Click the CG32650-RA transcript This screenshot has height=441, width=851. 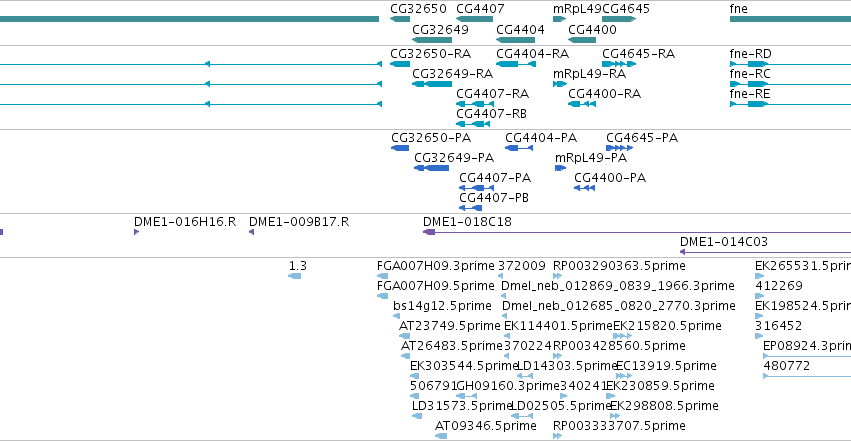tap(400, 64)
